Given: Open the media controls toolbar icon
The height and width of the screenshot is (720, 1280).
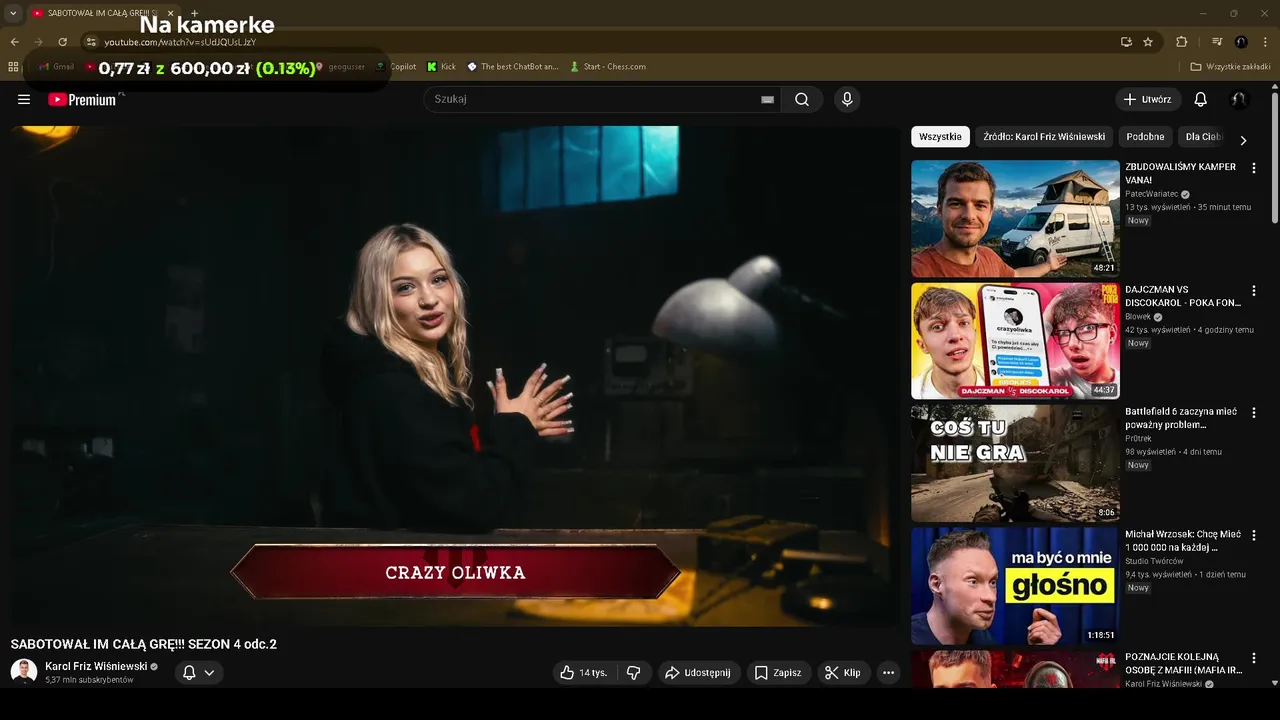Looking at the screenshot, I should (1217, 42).
